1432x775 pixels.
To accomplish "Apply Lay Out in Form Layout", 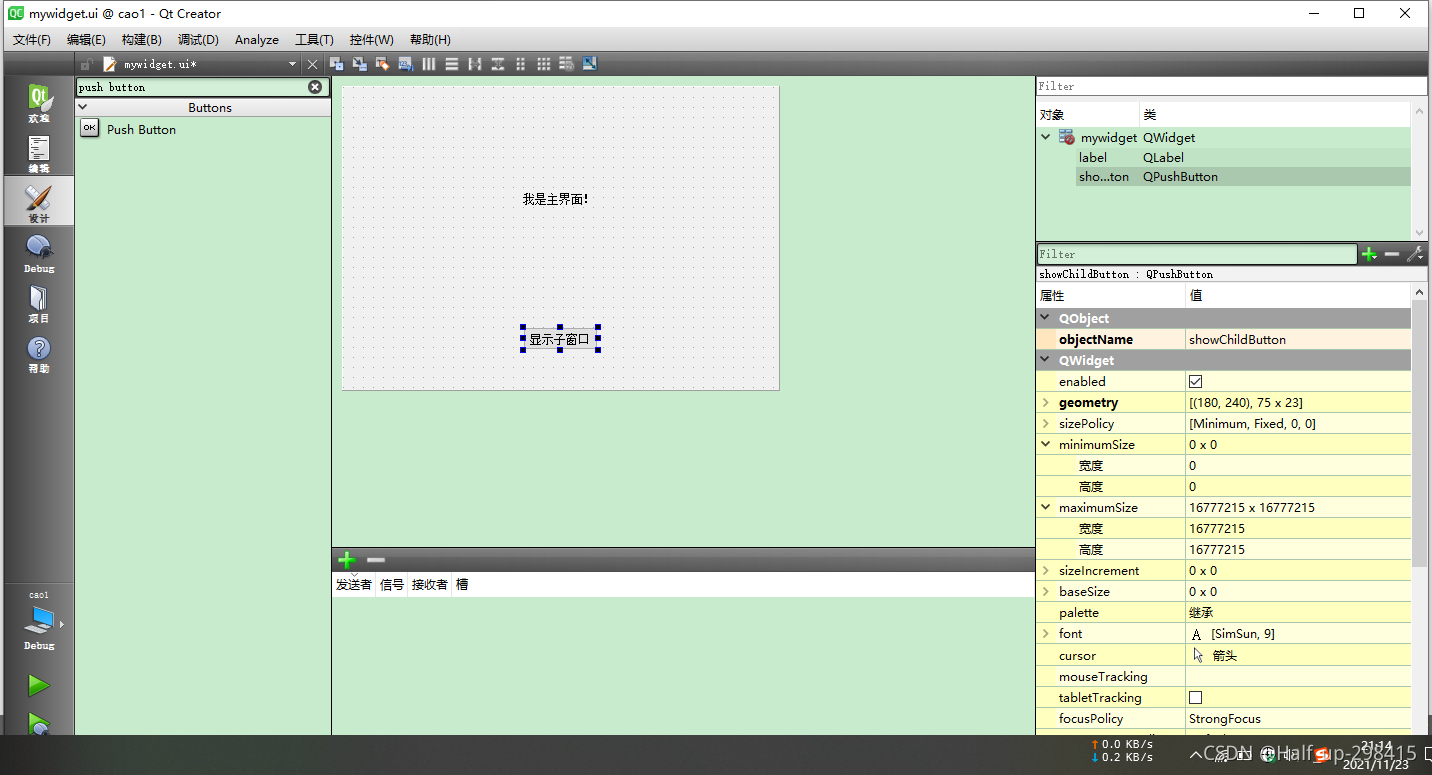I will (521, 64).
